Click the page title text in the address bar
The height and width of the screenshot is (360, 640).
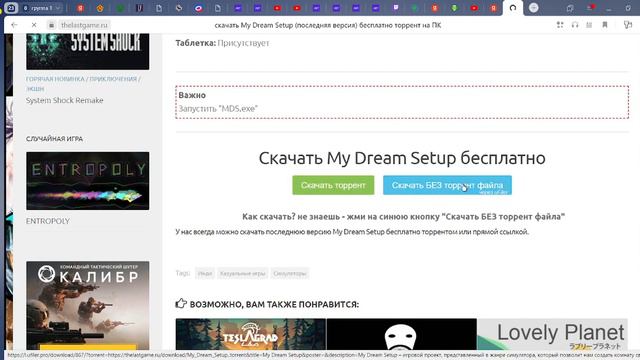pyautogui.click(x=328, y=25)
